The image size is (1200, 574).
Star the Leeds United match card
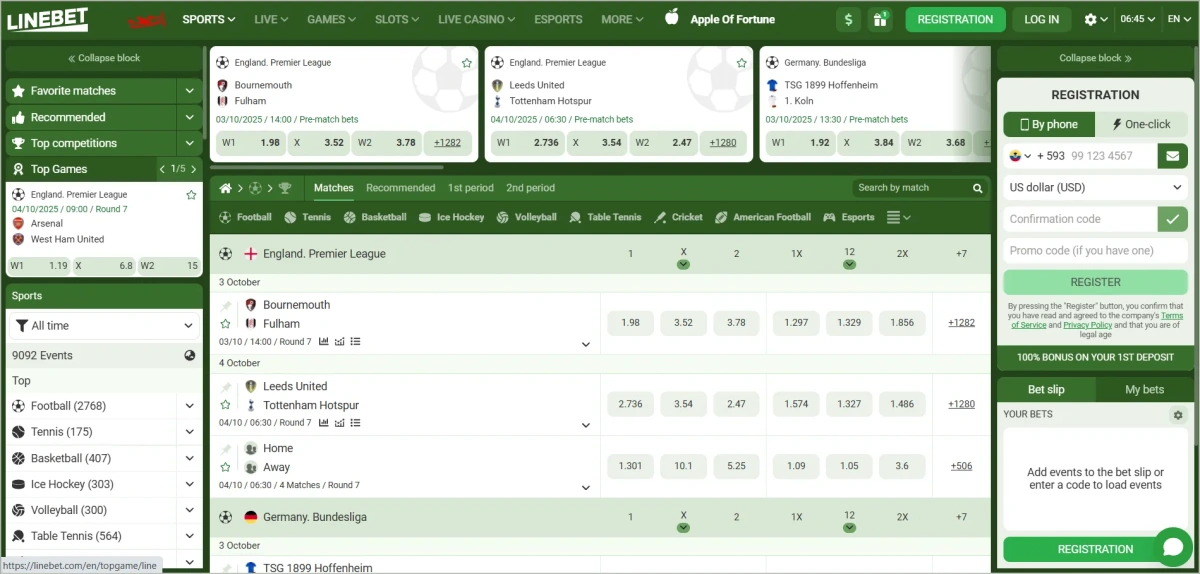tap(741, 63)
